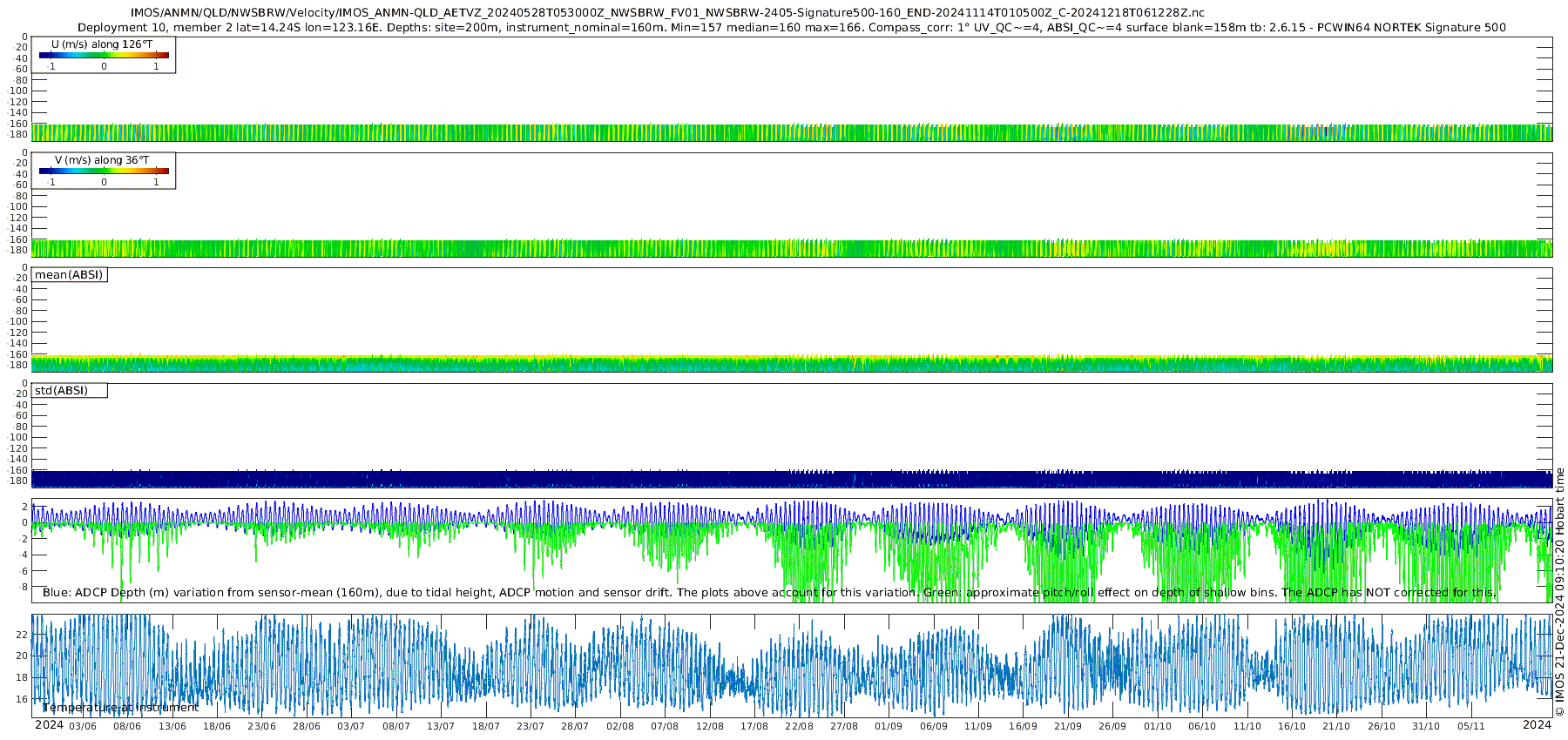Select the .nc file path title at top
This screenshot has width=1568, height=740.
pos(667,13)
